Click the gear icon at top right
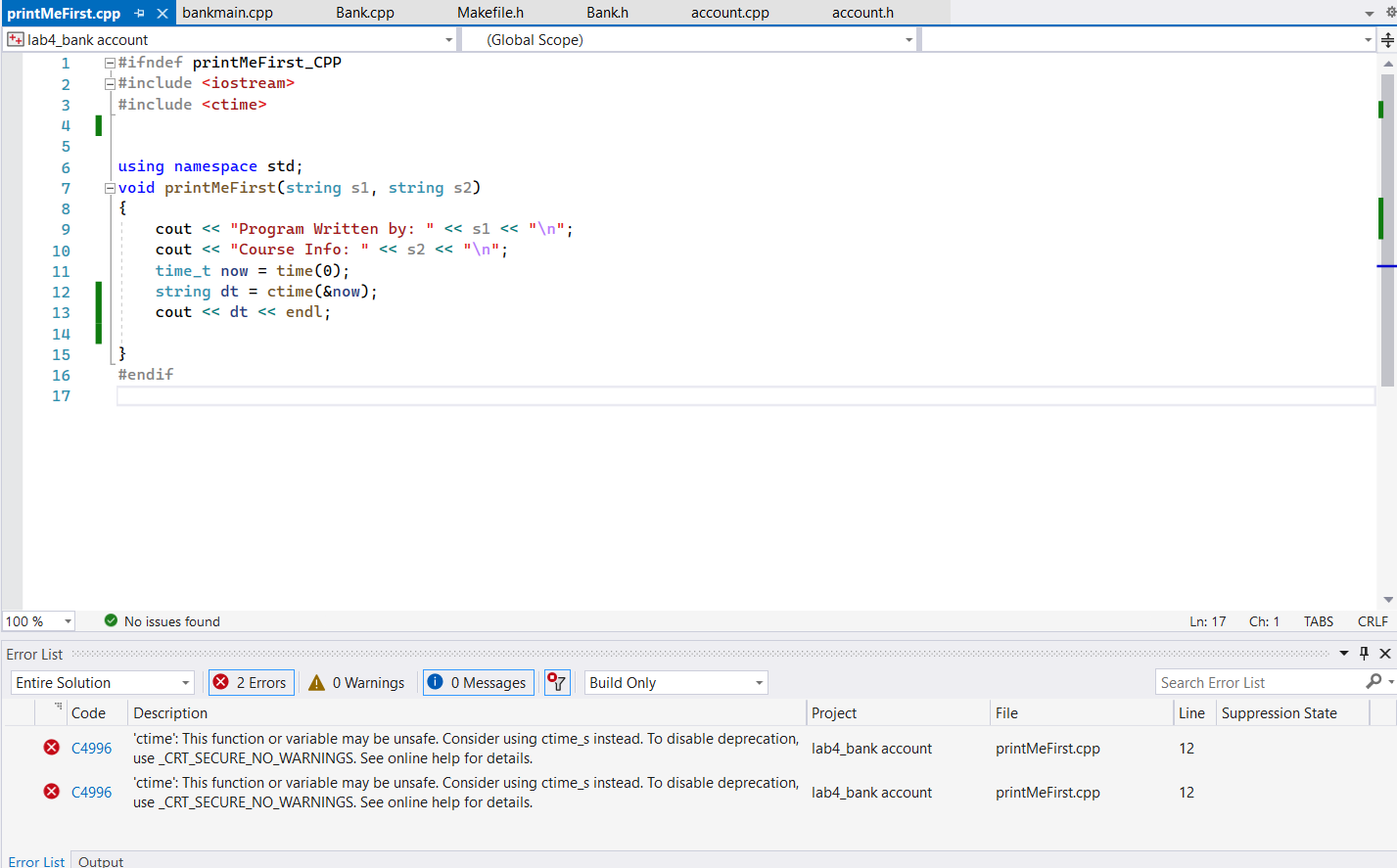 [x=1390, y=13]
